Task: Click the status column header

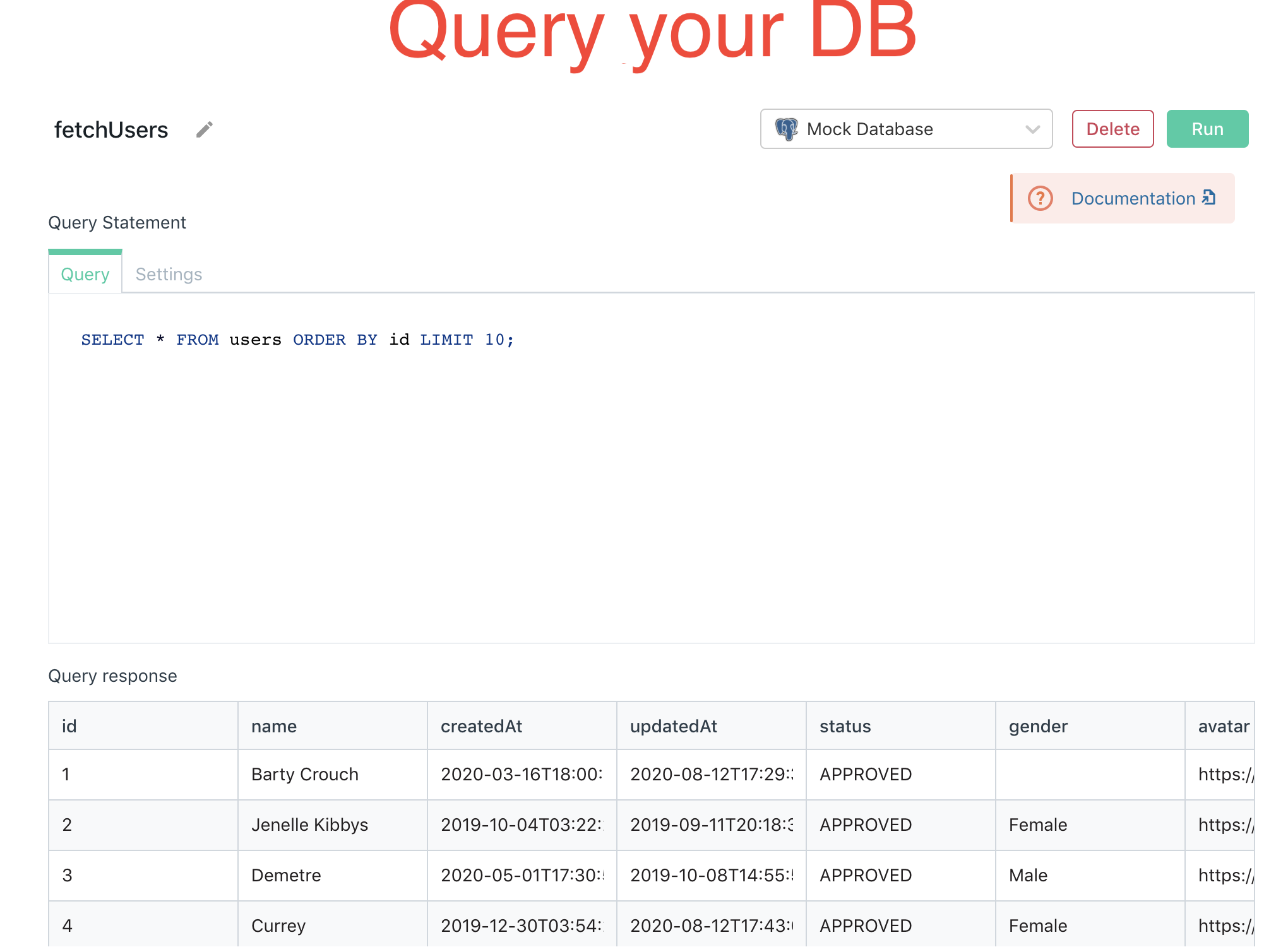Action: 845,726
